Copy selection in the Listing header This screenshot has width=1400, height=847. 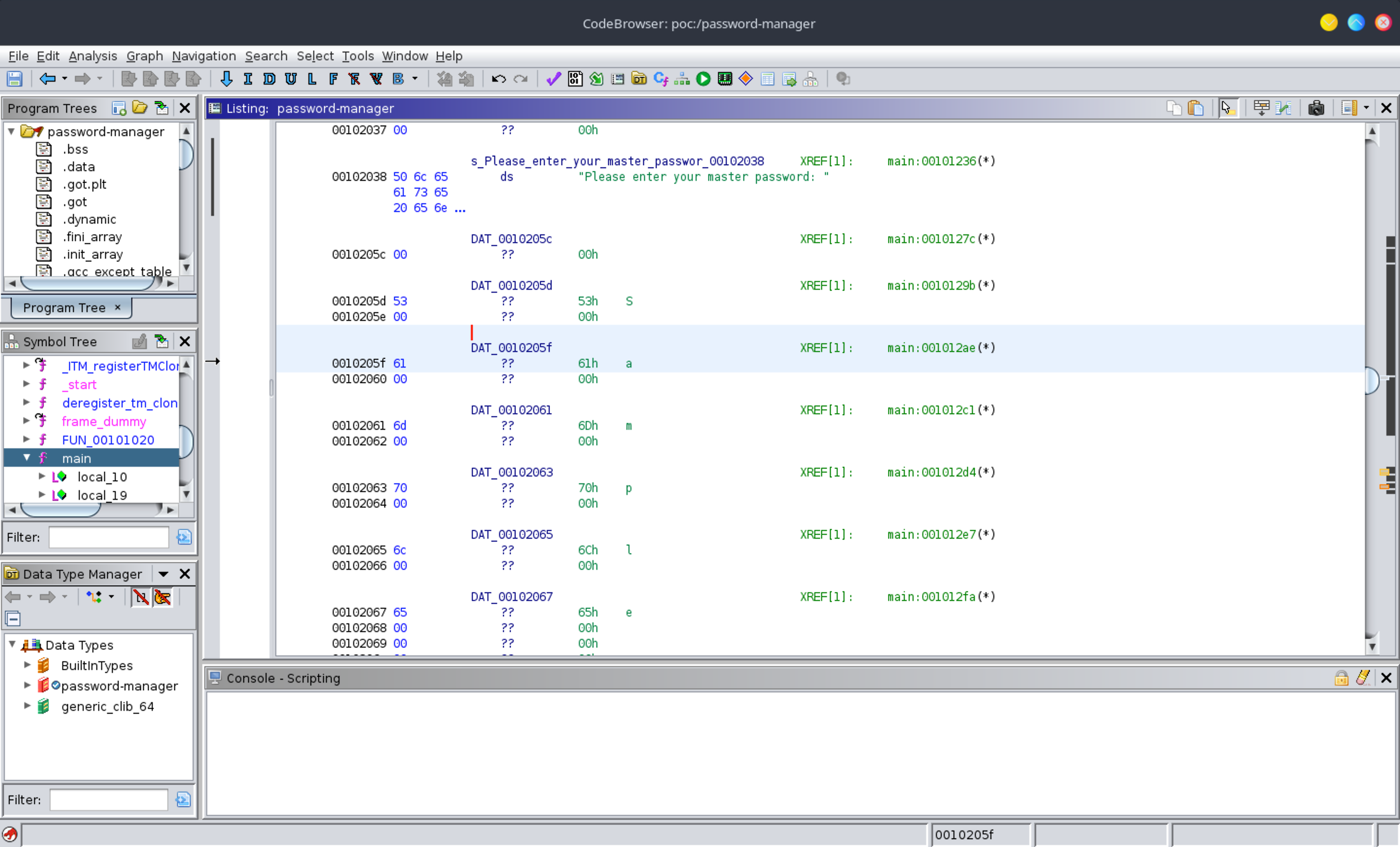point(1174,108)
